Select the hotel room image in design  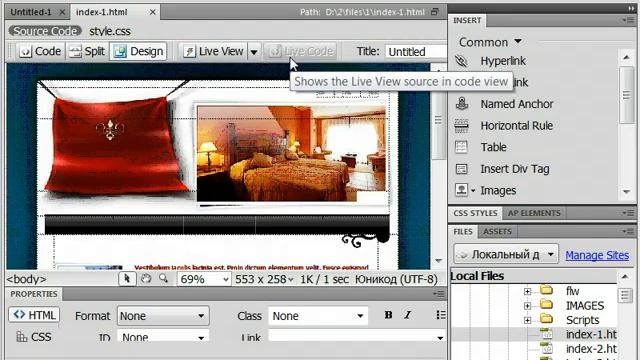(291, 153)
